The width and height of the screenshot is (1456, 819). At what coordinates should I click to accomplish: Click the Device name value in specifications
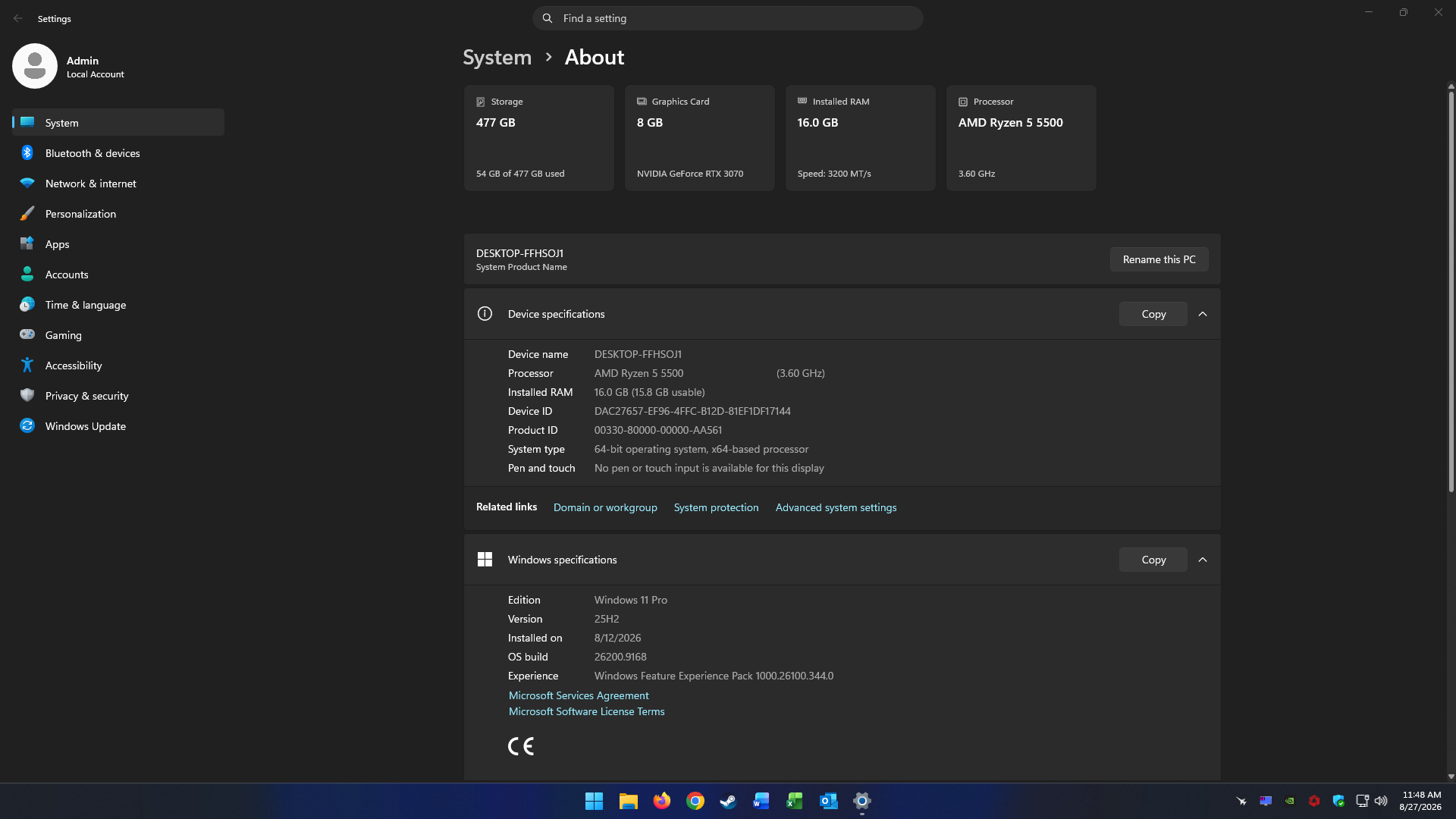[638, 354]
